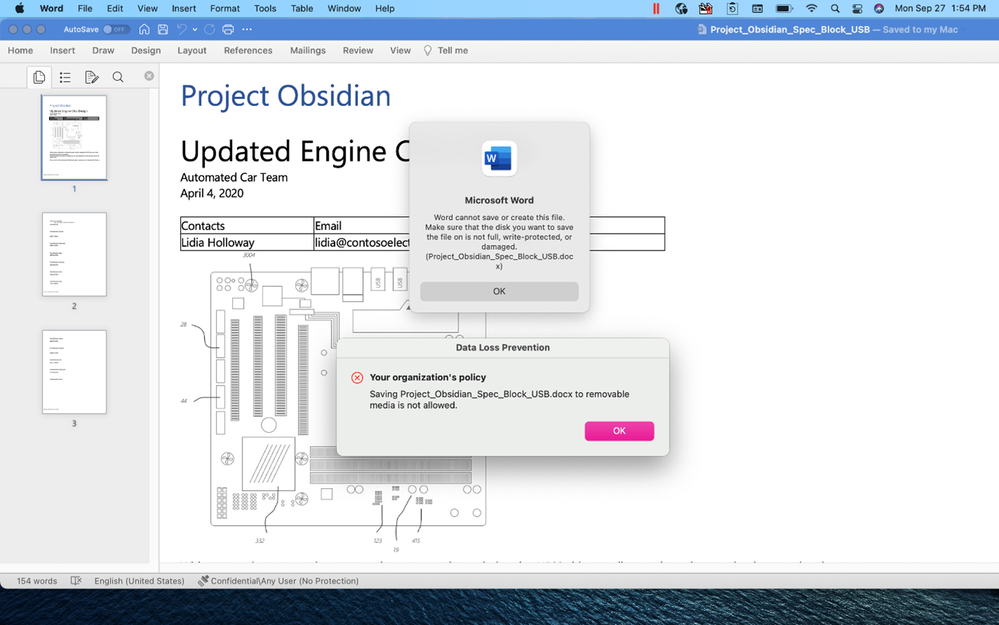Open the Table menu

[x=302, y=8]
